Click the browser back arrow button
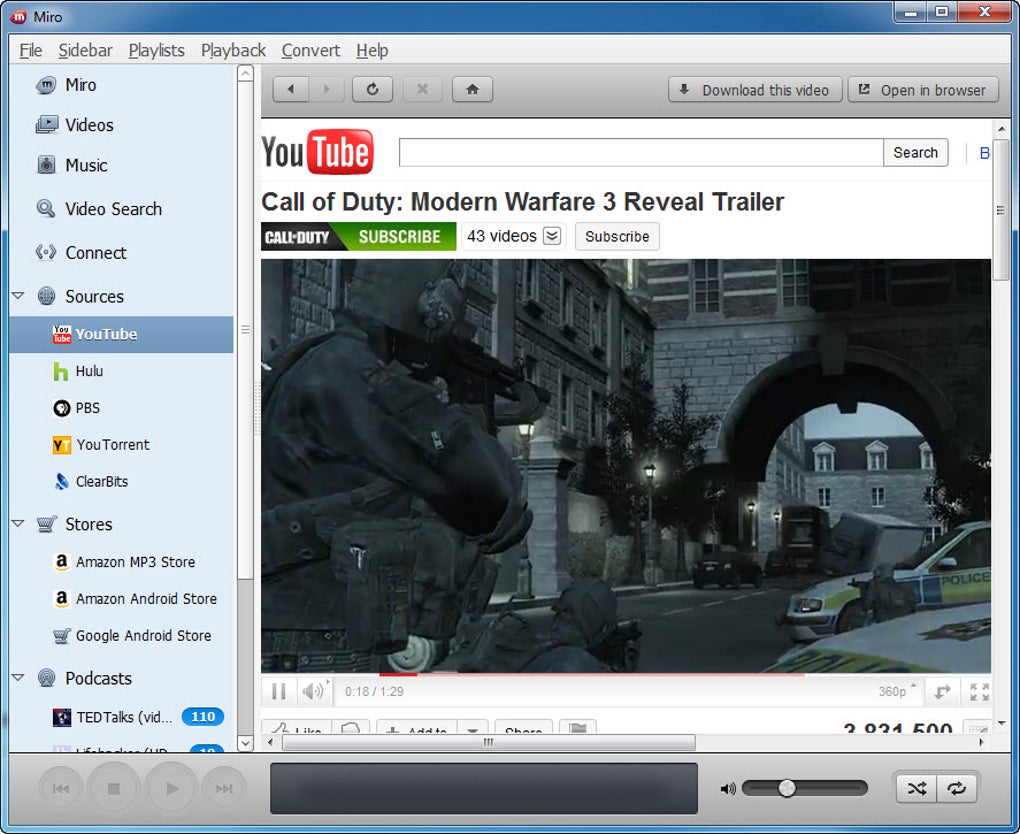Screen dimensions: 1020x834 [x=290, y=89]
